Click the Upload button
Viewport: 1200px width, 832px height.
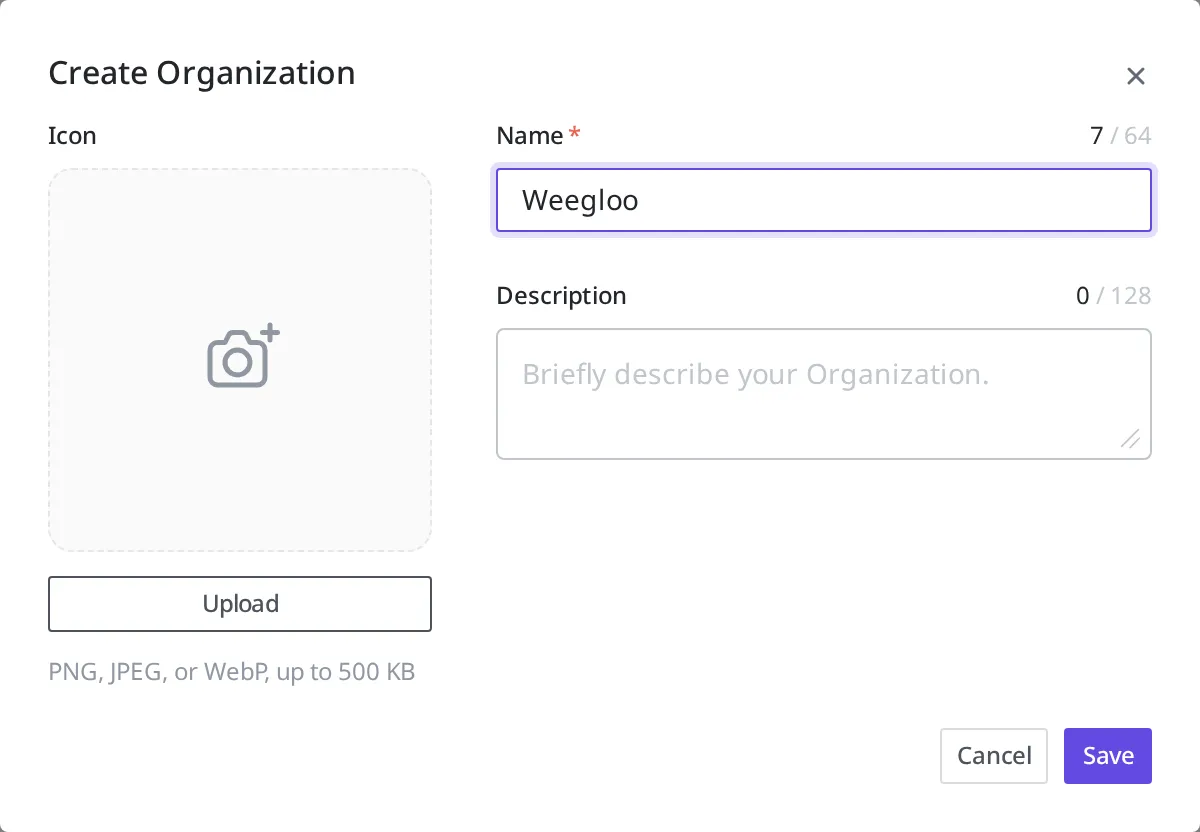tap(240, 604)
